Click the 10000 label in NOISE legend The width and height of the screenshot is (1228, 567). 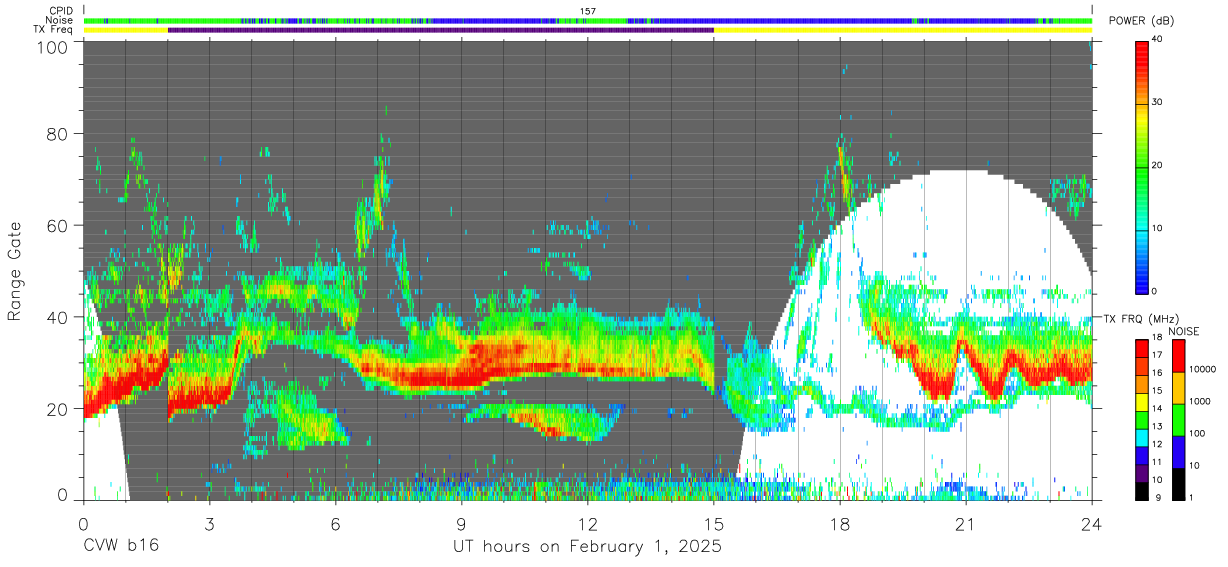pyautogui.click(x=1203, y=369)
